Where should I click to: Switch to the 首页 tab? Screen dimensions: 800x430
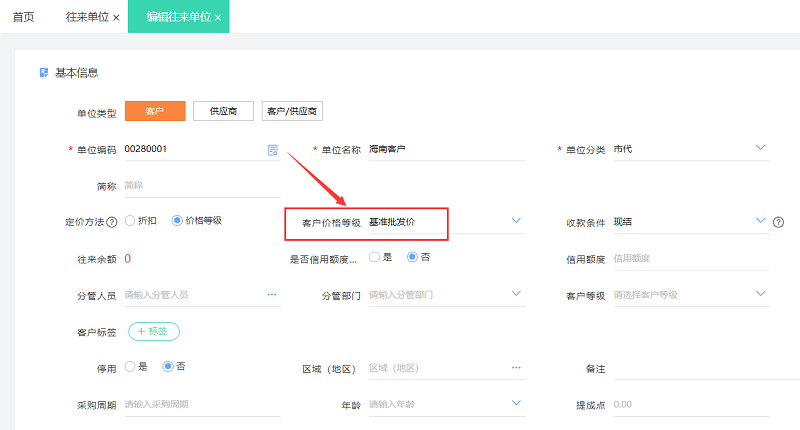click(23, 18)
